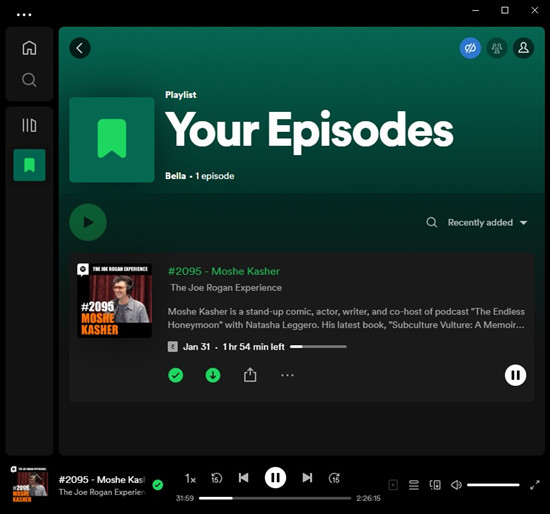Click the episode description beginning Moshe Kasher is a stand-up
This screenshot has width=550, height=514.
[x=346, y=318]
